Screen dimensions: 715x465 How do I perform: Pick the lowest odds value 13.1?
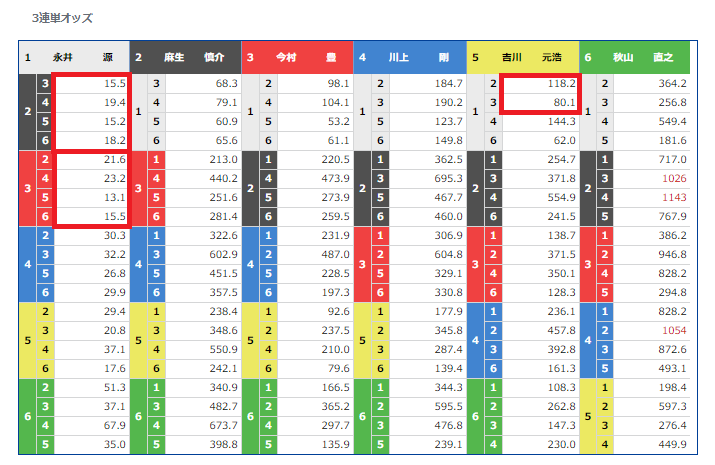pos(114,197)
